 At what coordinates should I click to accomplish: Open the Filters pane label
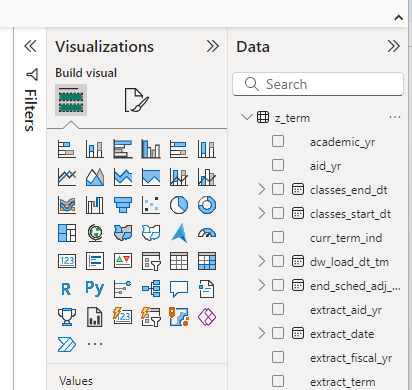point(30,110)
